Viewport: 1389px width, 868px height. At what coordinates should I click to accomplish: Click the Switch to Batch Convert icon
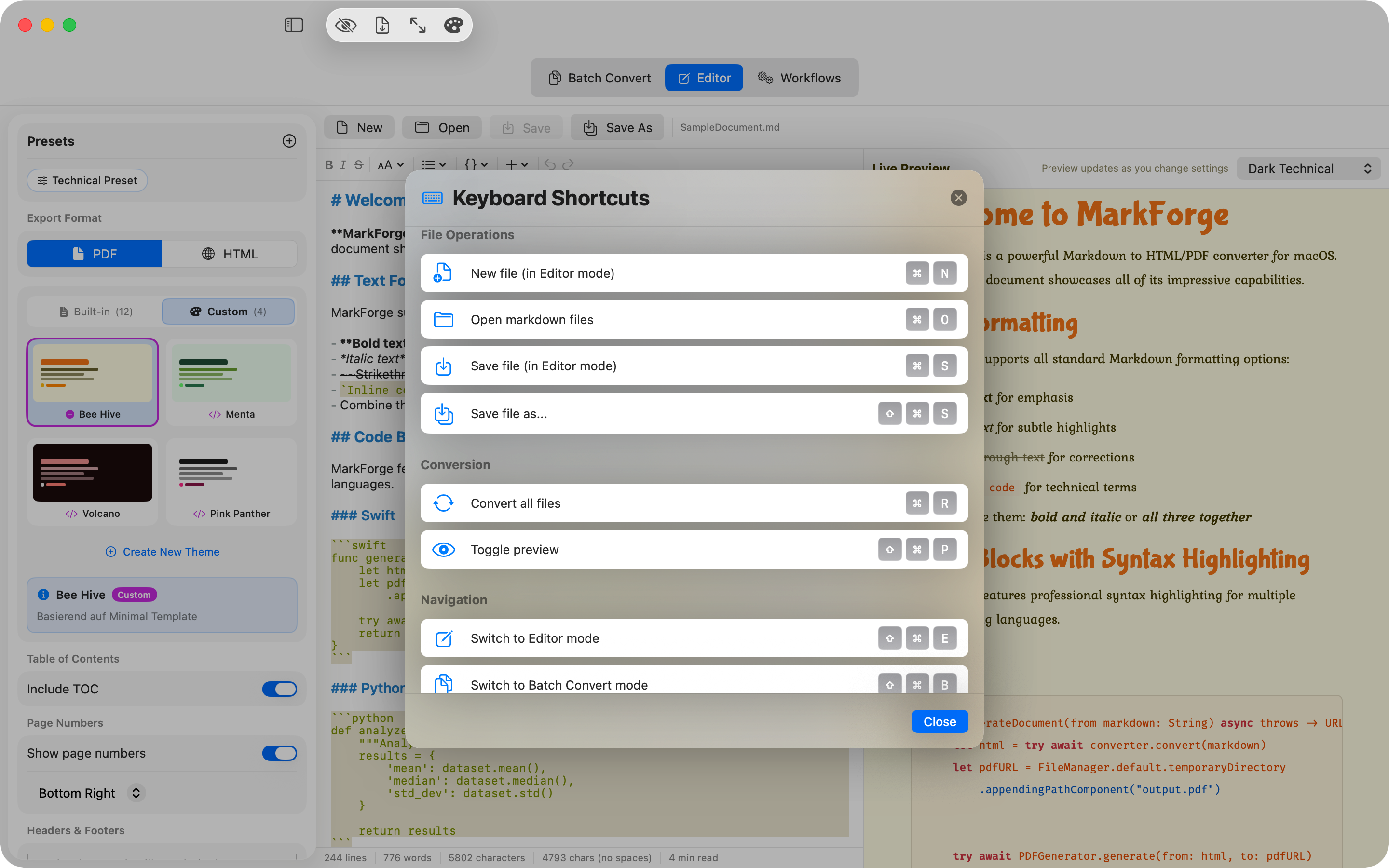click(443, 684)
